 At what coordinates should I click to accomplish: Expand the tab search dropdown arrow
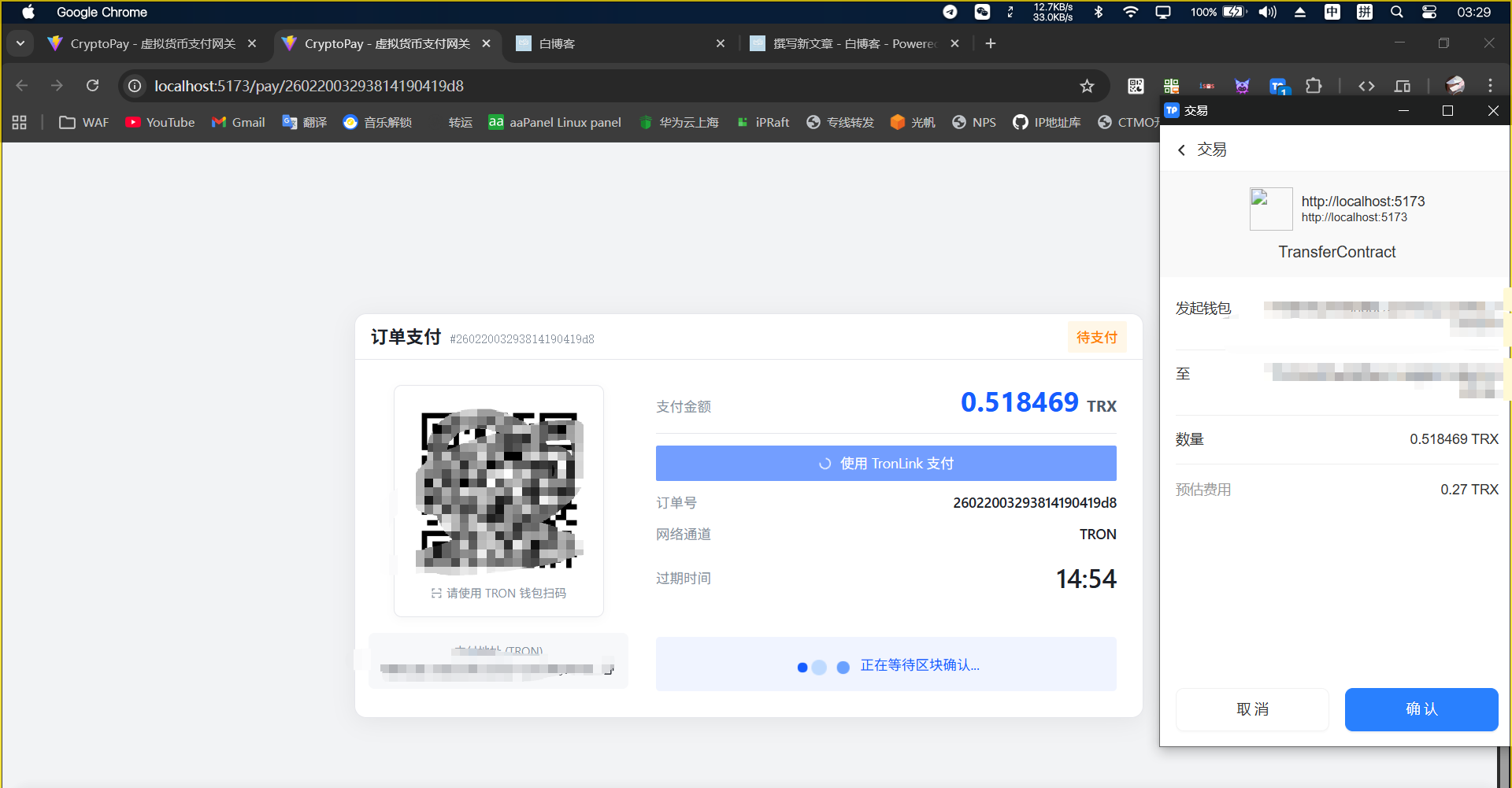tap(20, 43)
